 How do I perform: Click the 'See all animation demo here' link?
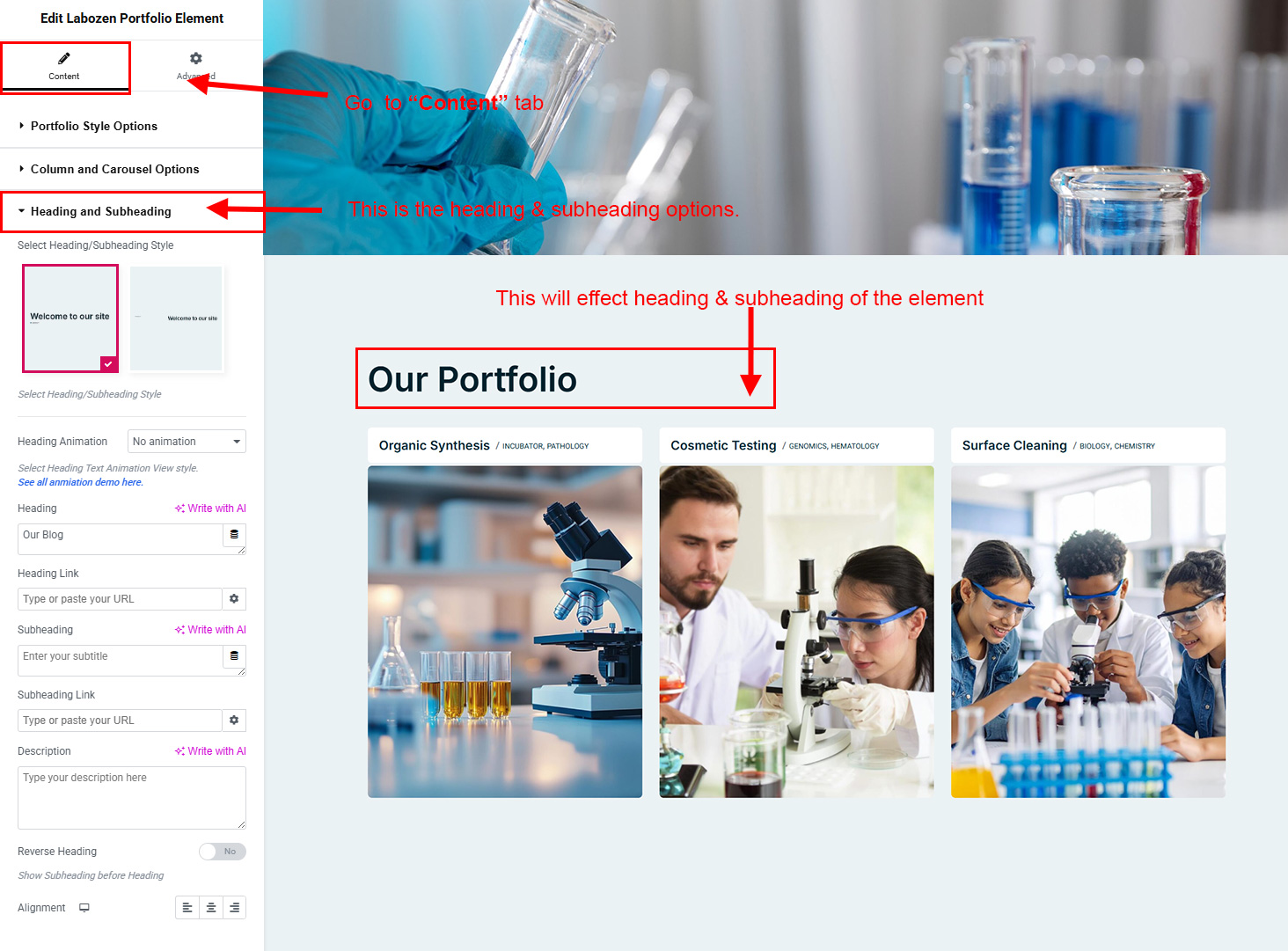80,482
